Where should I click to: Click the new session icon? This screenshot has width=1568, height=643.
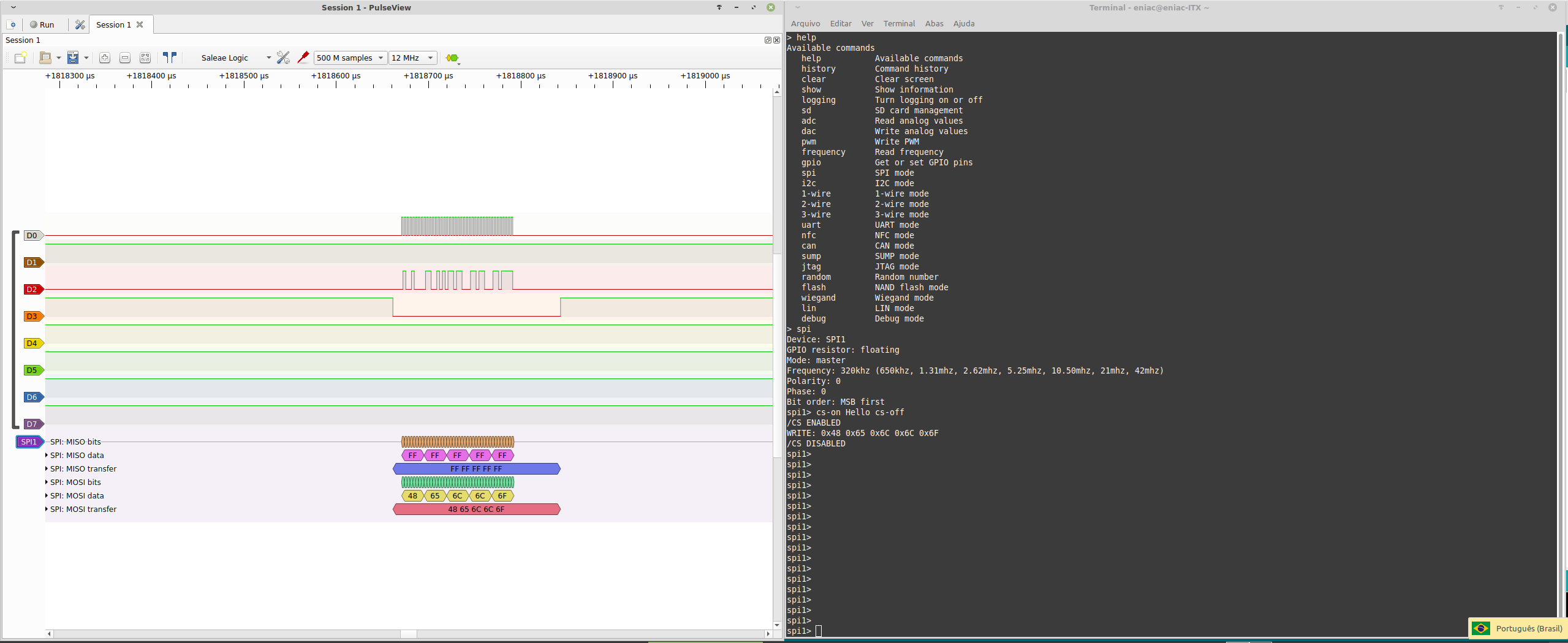[12, 24]
